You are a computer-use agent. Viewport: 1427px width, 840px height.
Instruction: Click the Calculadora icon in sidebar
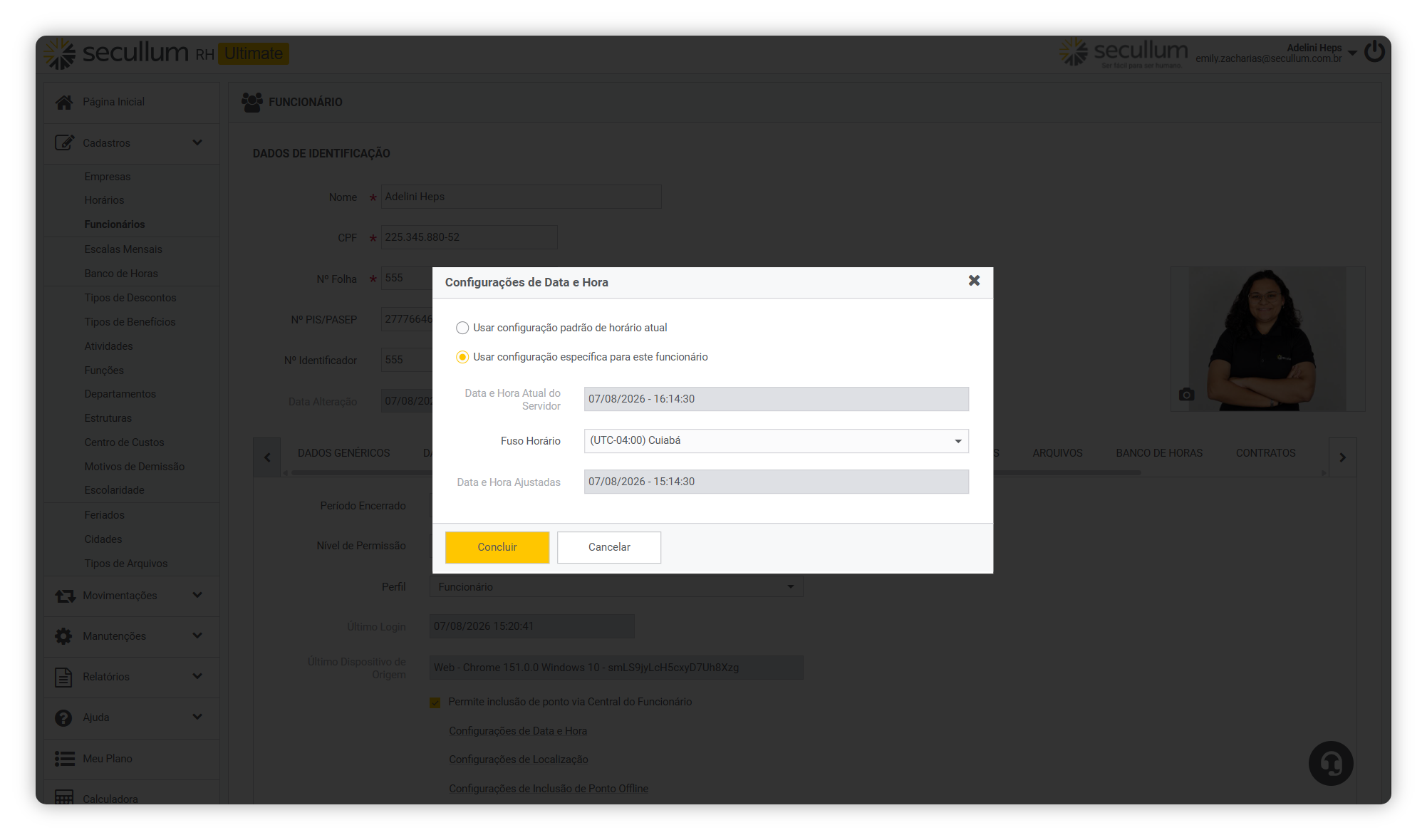[64, 798]
